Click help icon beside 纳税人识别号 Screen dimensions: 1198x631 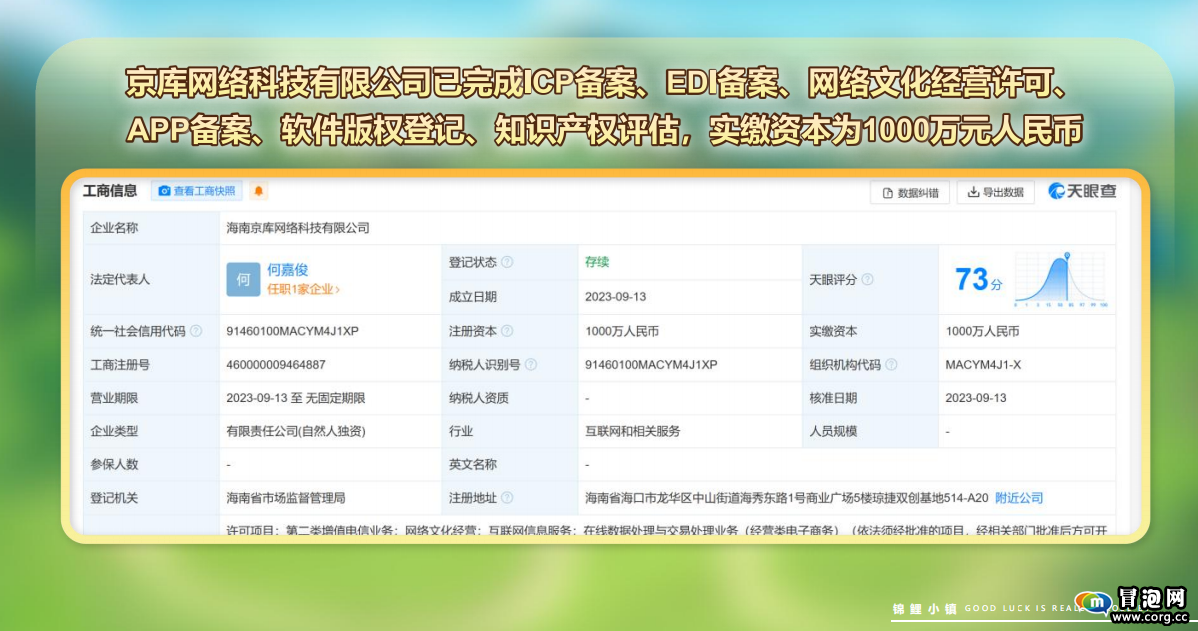click(531, 364)
